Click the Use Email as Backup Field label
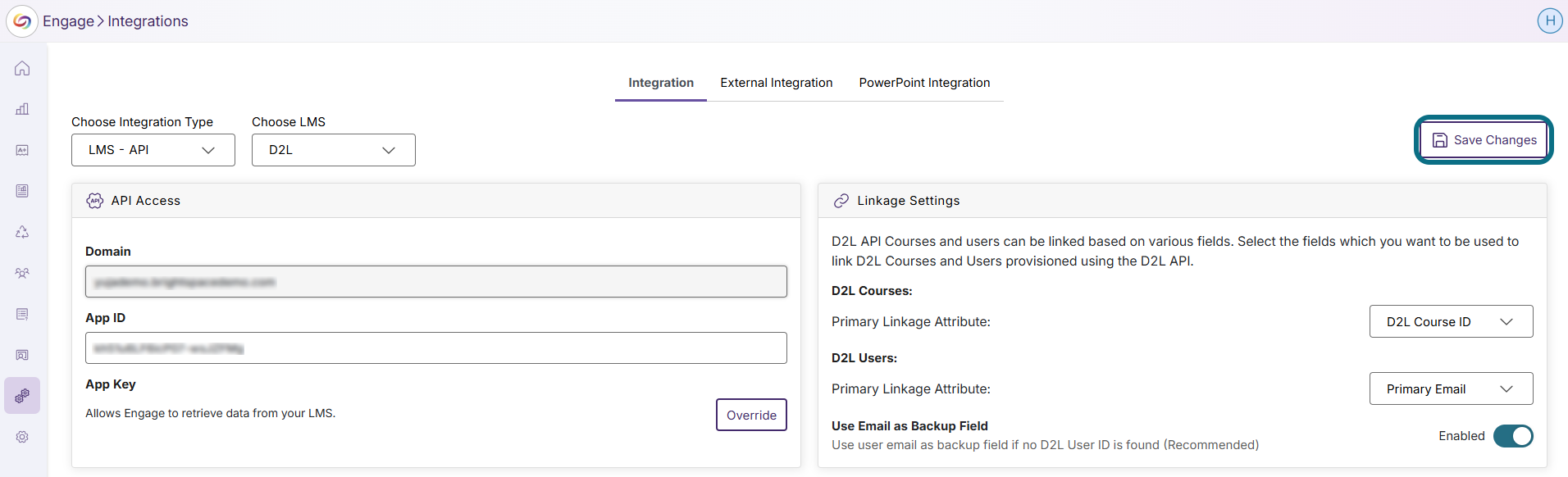 [909, 426]
